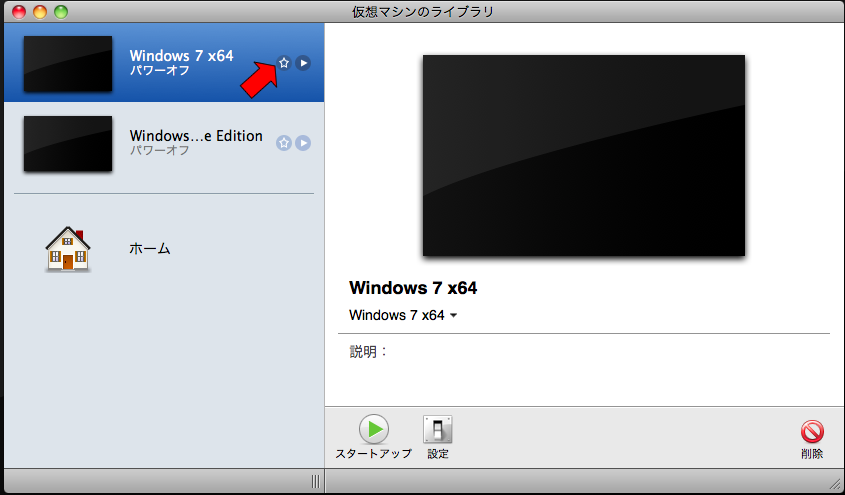The image size is (845, 495).
Task: Click the bold Windows 7 x64 title
Action: coord(413,288)
